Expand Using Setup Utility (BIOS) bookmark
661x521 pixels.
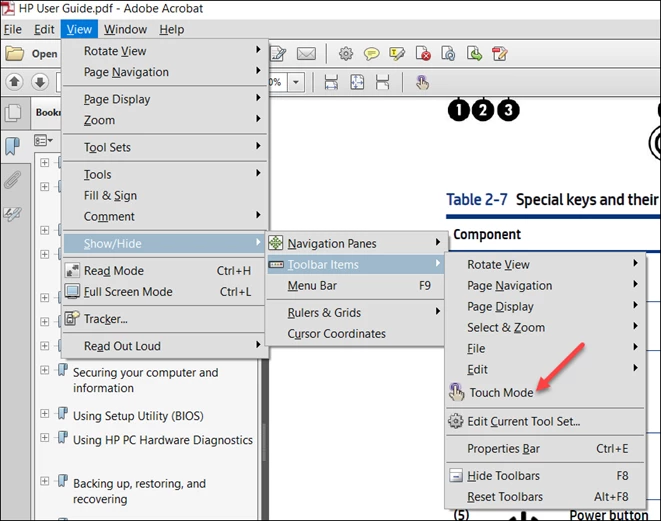click(44, 413)
